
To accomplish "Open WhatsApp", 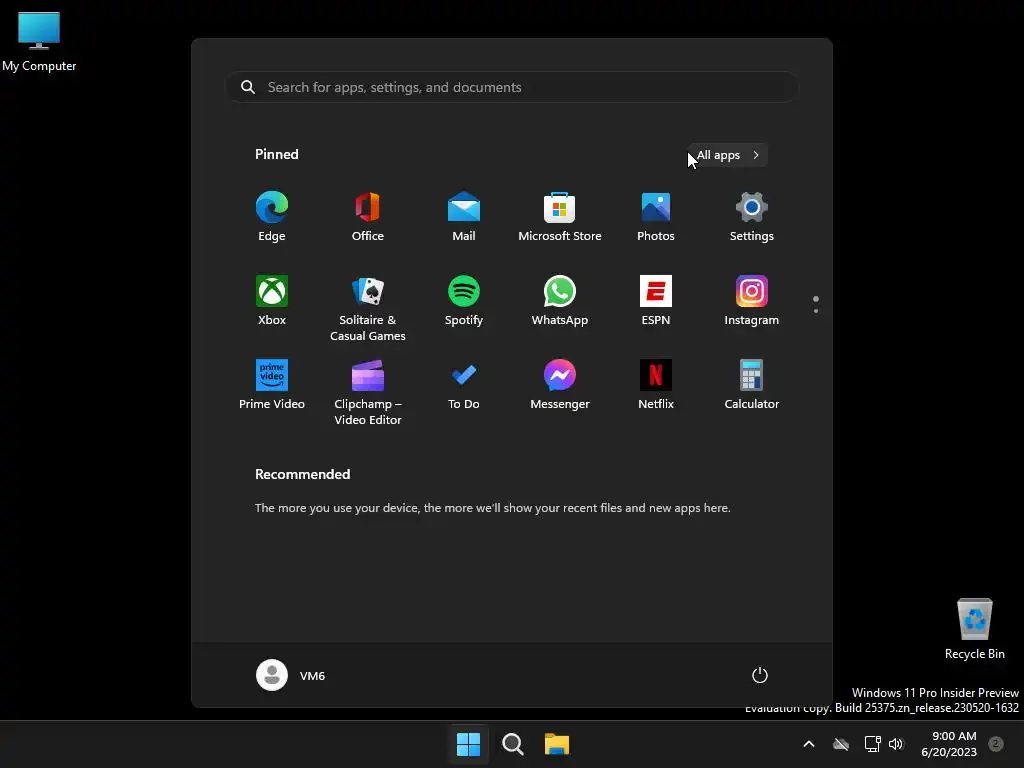I will (560, 300).
